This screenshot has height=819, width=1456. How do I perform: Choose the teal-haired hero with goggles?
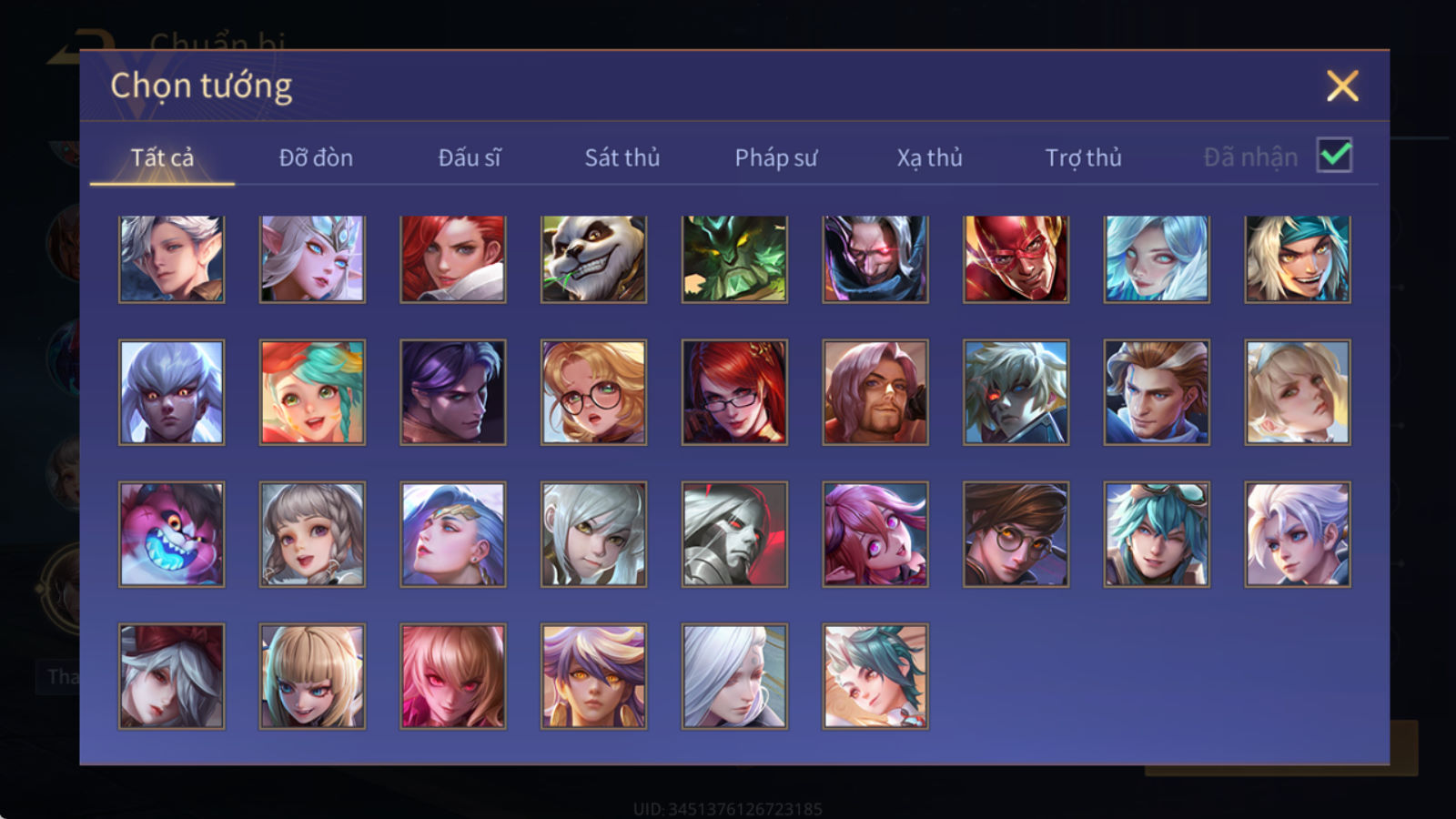tap(1157, 534)
